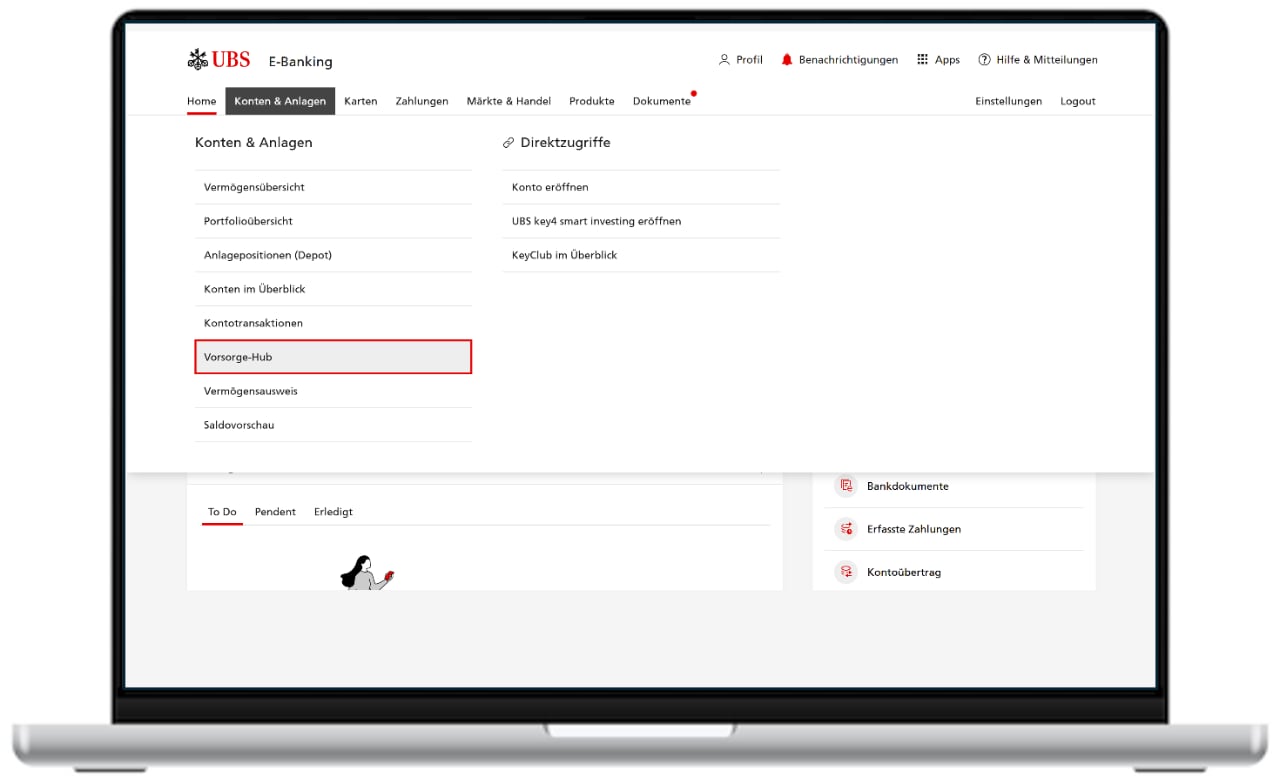This screenshot has height=784, width=1280.
Task: Switch to the Erledigt tab
Action: [x=333, y=512]
